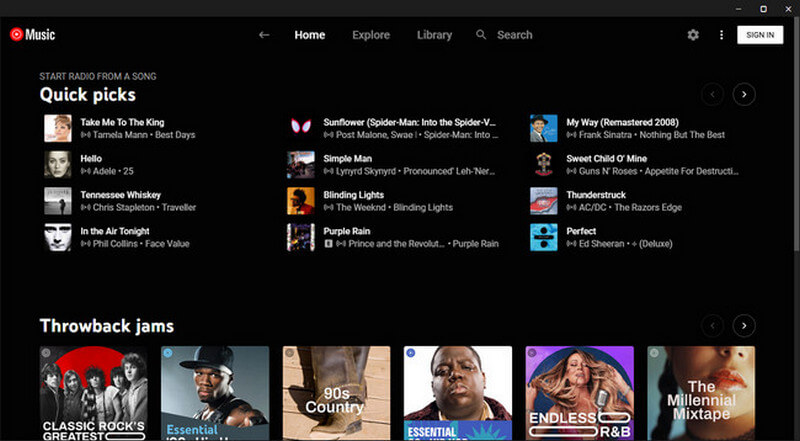This screenshot has width=800, height=441.
Task: Play song title Take Me To The King
Action: (122, 122)
